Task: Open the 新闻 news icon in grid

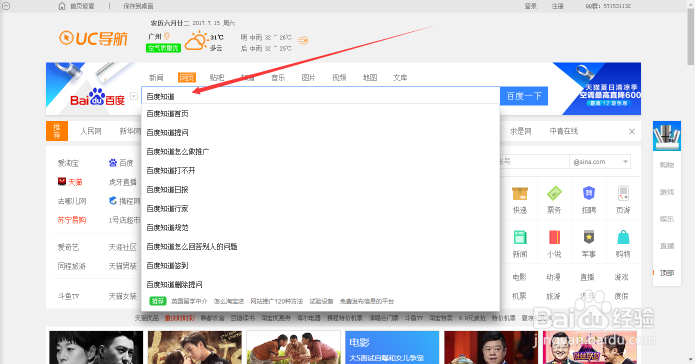Action: [x=520, y=237]
